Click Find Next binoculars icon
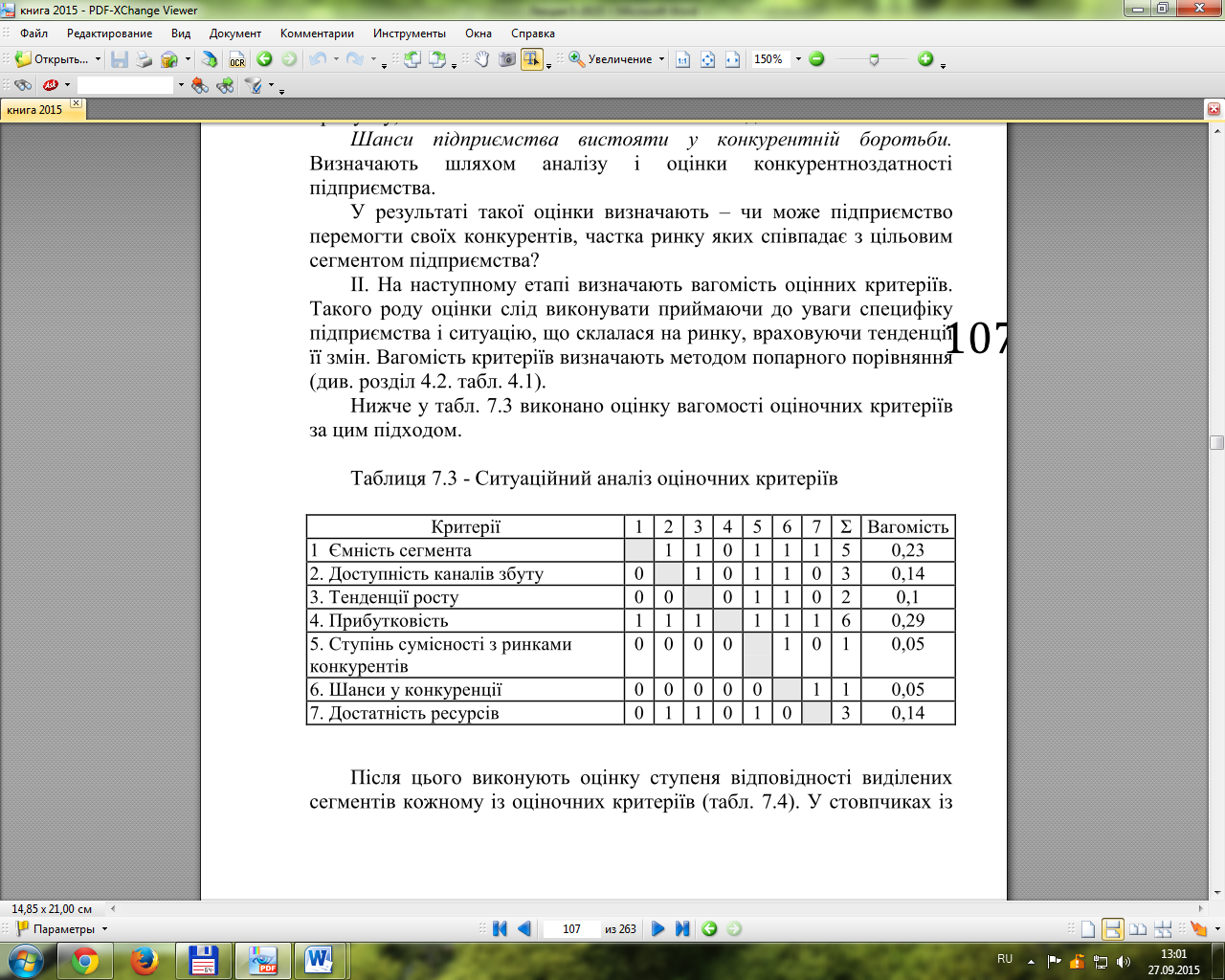 pos(225,85)
